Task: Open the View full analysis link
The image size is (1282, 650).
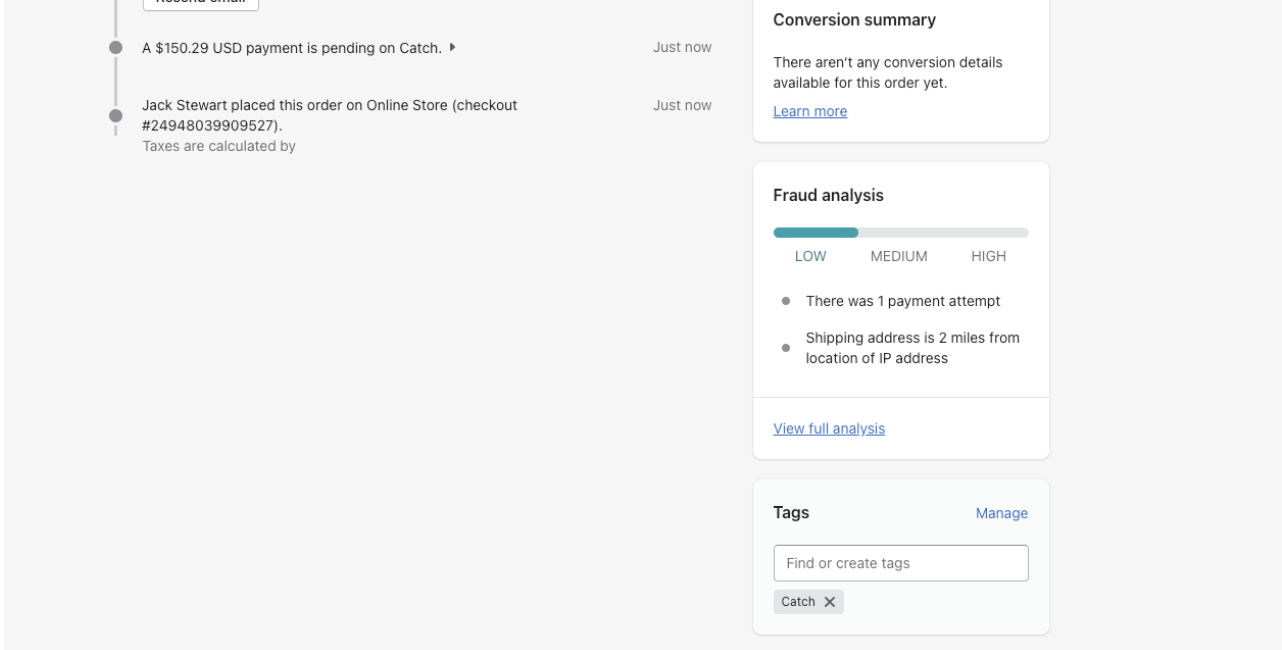Action: [x=829, y=429]
